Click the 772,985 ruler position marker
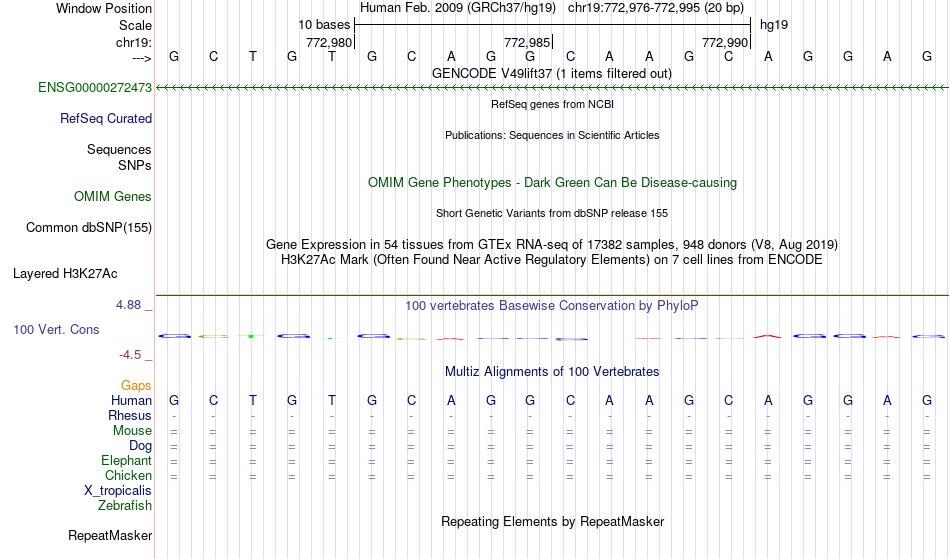Viewport: 950px width, 559px height. tap(527, 42)
